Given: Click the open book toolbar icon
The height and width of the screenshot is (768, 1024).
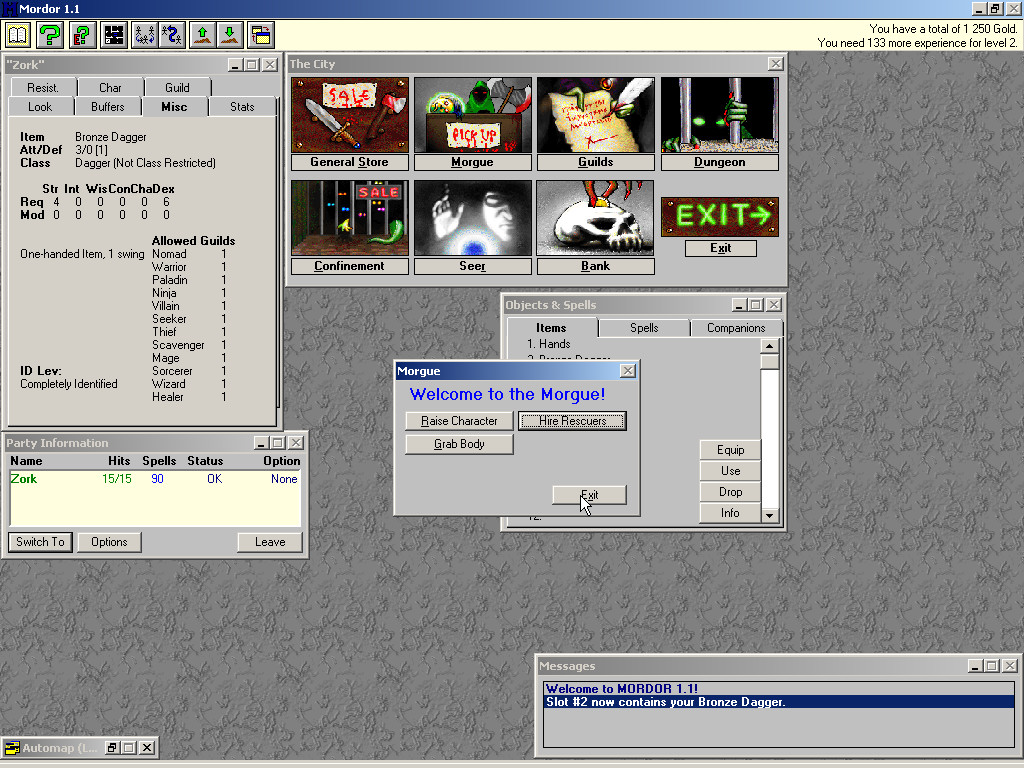Looking at the screenshot, I should tap(18, 35).
